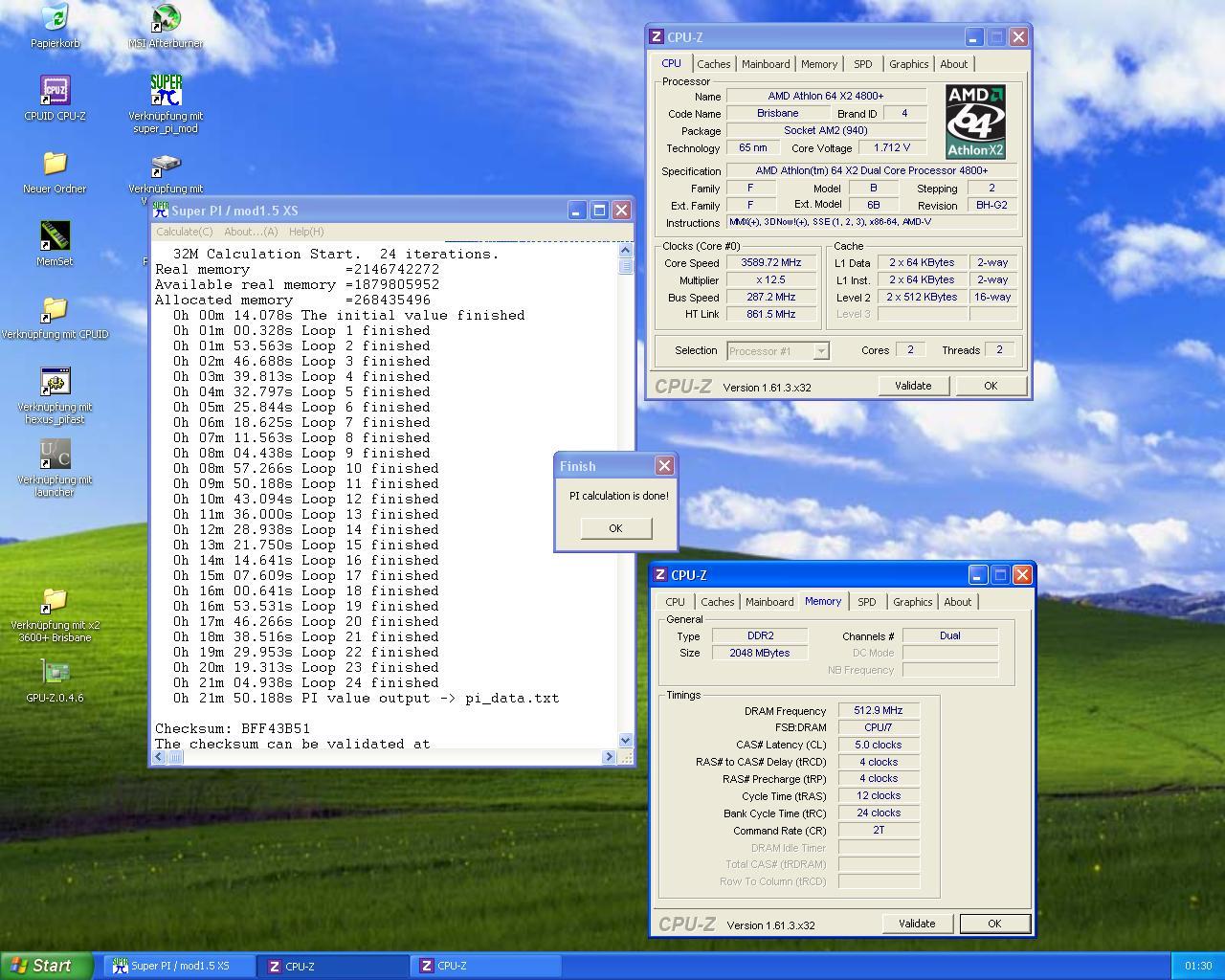Open the Verknüpfung mit CPUID folder
This screenshot has width=1225, height=980.
pyautogui.click(x=56, y=309)
